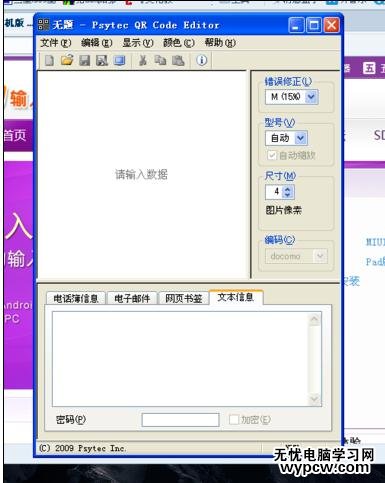Click 首页 in the background web page

coord(15,136)
